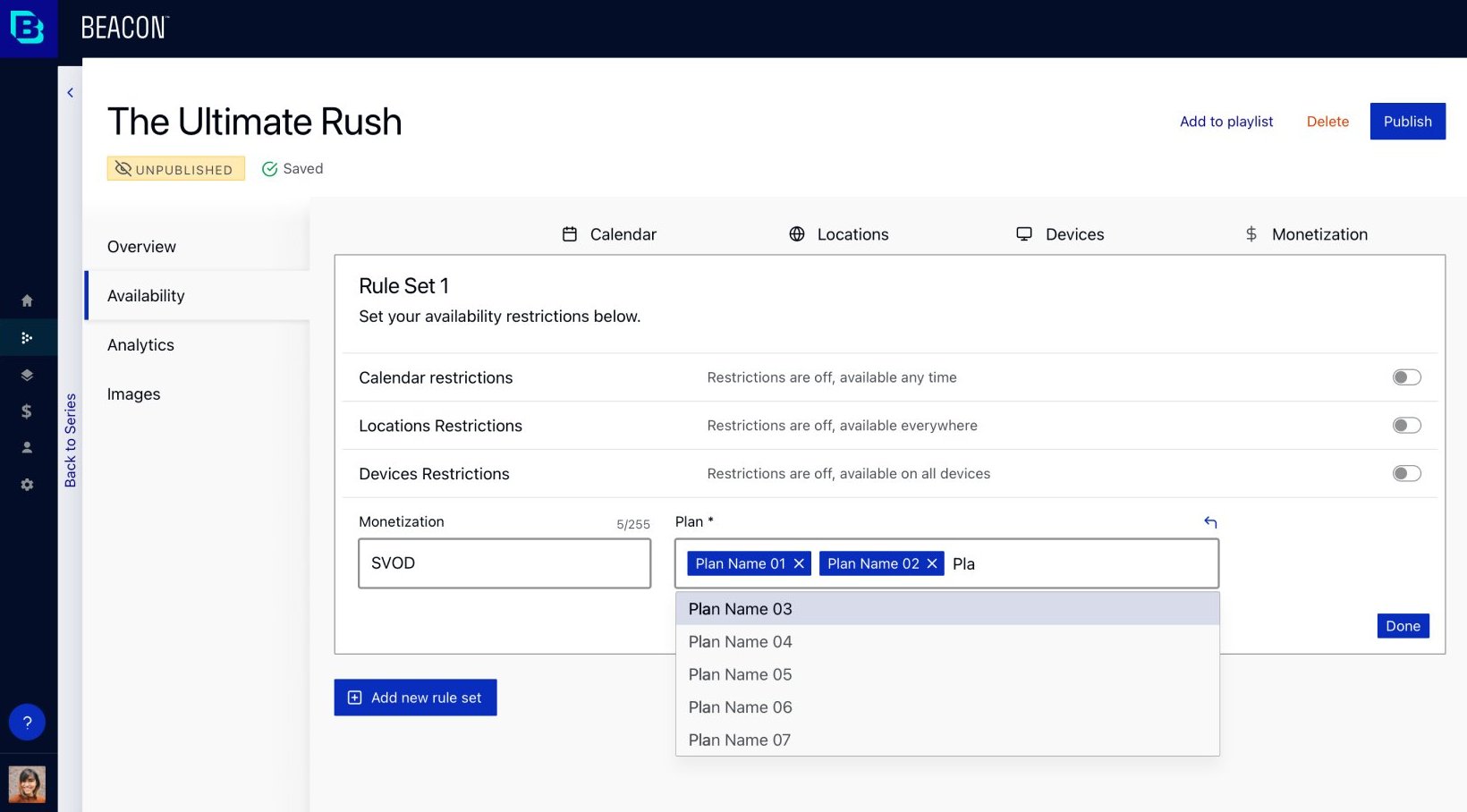
Task: Open the users sidebar icon
Action: click(x=27, y=447)
